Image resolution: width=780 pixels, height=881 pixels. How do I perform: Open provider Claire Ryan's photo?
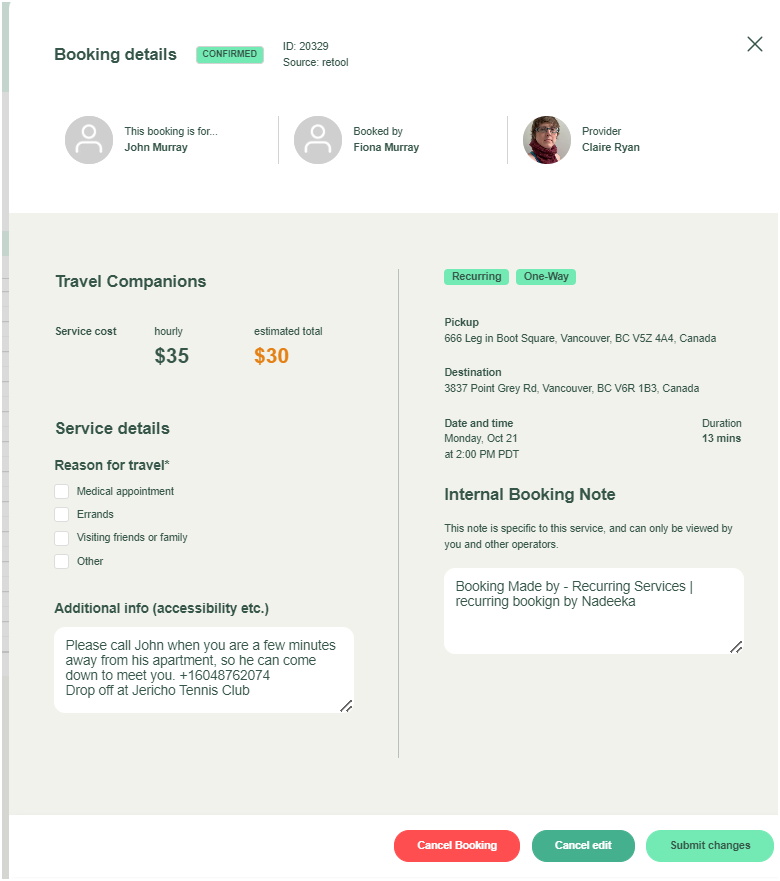pos(547,140)
